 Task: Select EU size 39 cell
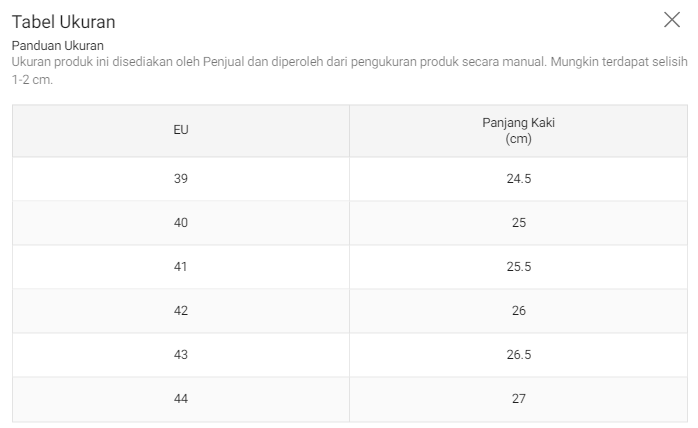pos(181,179)
